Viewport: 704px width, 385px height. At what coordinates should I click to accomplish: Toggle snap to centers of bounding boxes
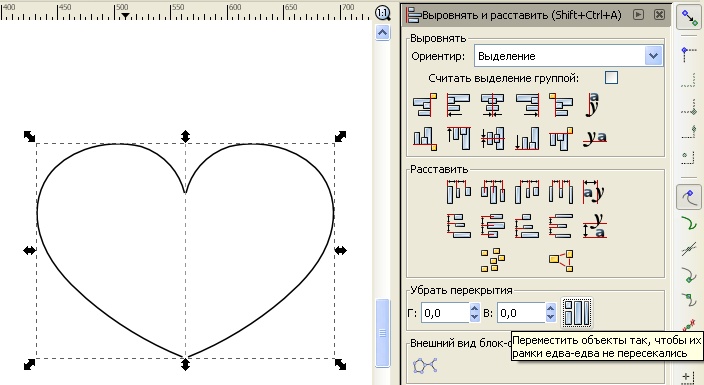coord(688,158)
